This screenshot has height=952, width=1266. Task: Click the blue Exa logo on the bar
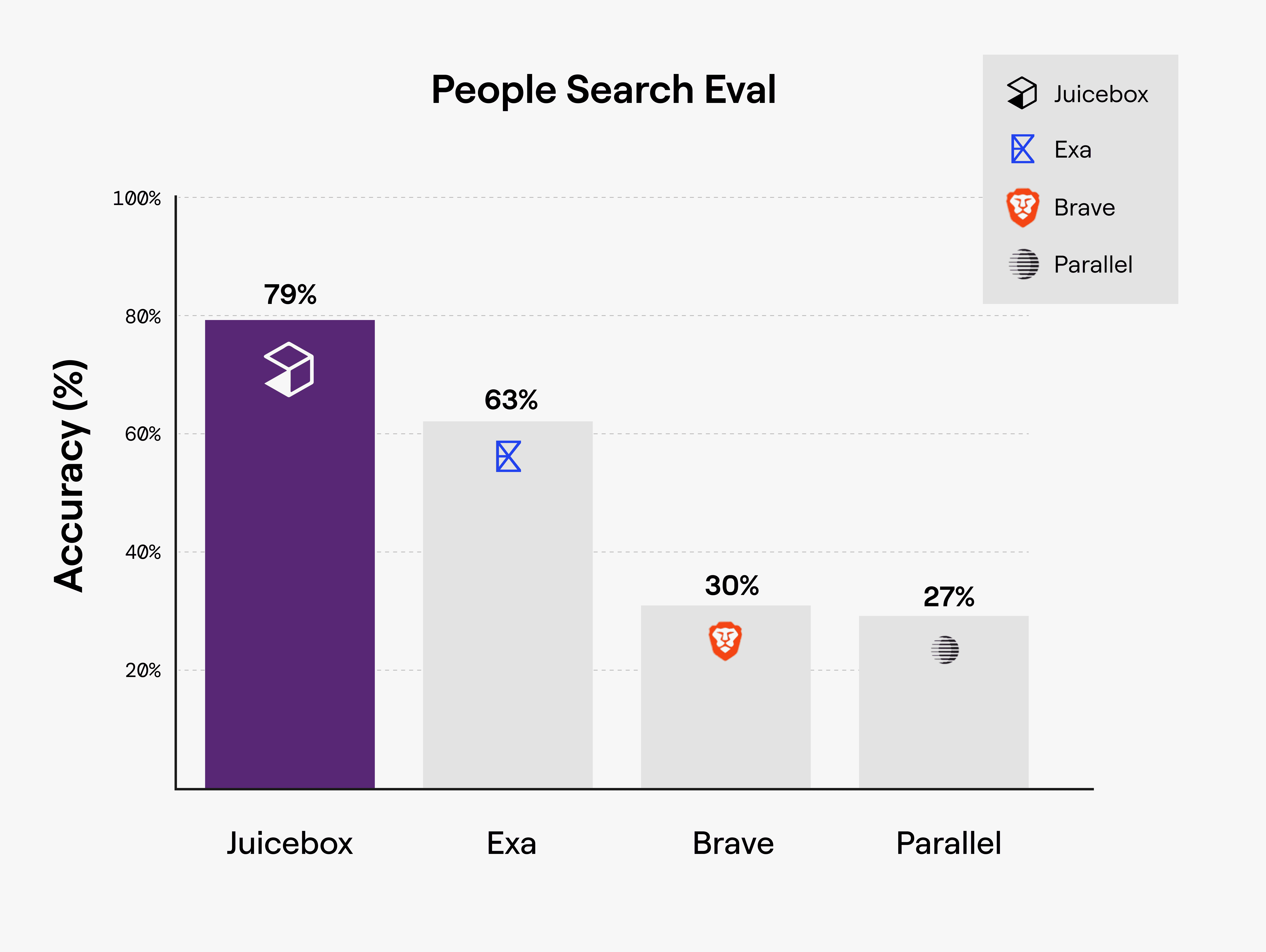point(508,456)
